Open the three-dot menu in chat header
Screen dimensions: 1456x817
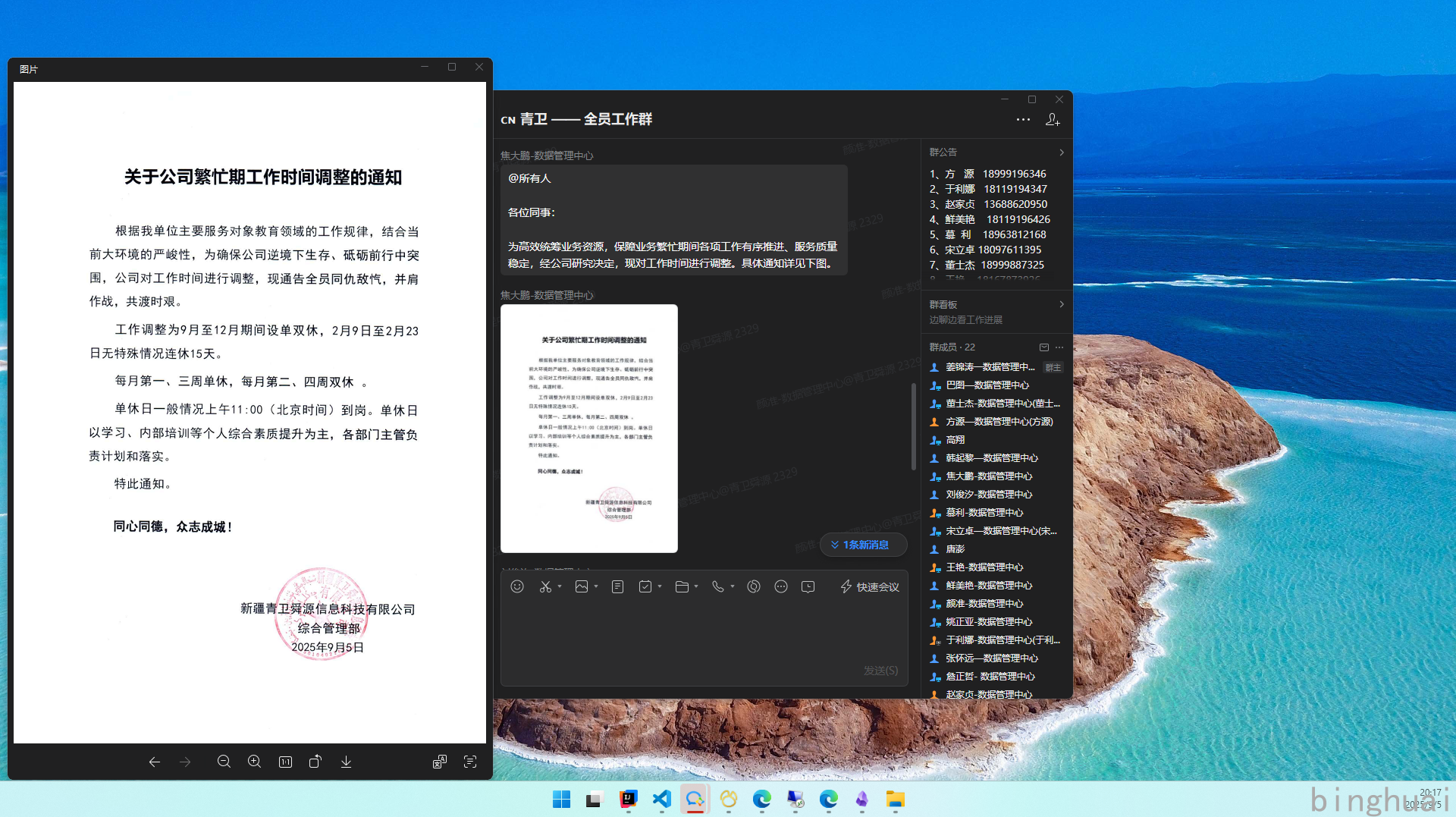(x=1023, y=120)
